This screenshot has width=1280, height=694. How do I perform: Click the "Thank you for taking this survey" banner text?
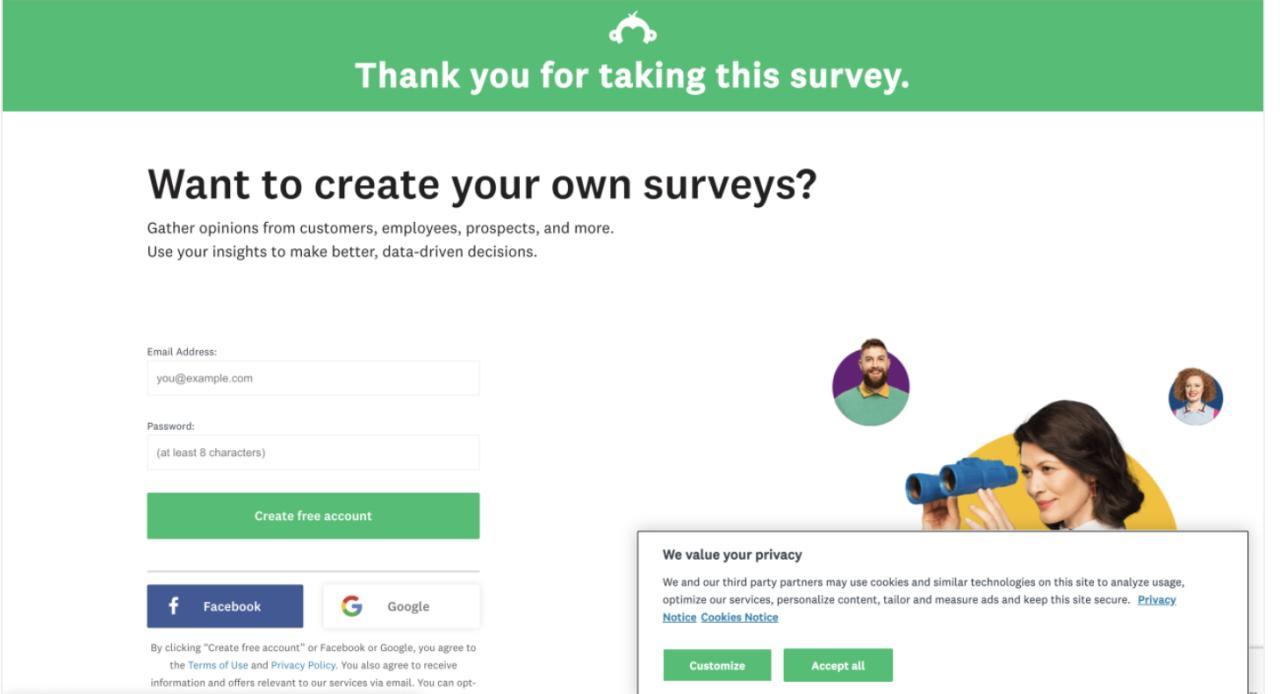point(632,76)
